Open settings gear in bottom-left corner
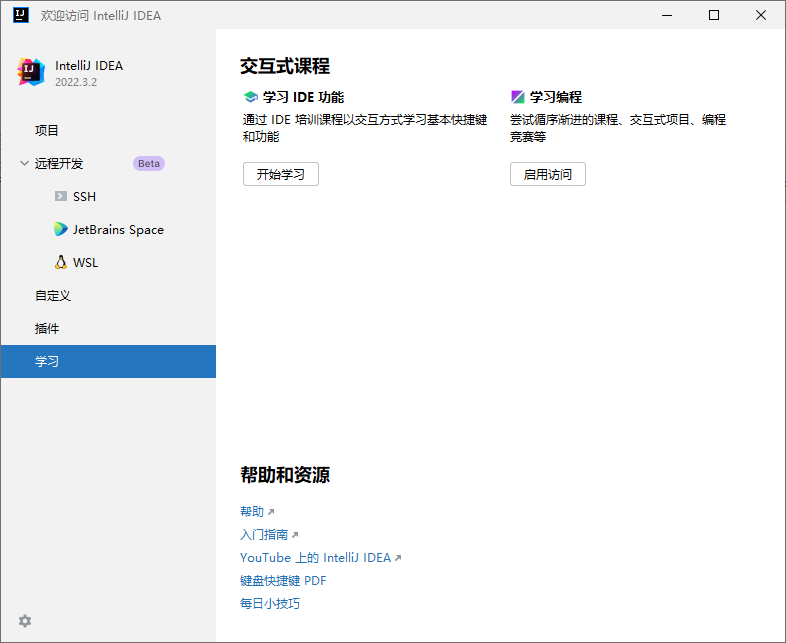This screenshot has width=786, height=643. pos(25,621)
